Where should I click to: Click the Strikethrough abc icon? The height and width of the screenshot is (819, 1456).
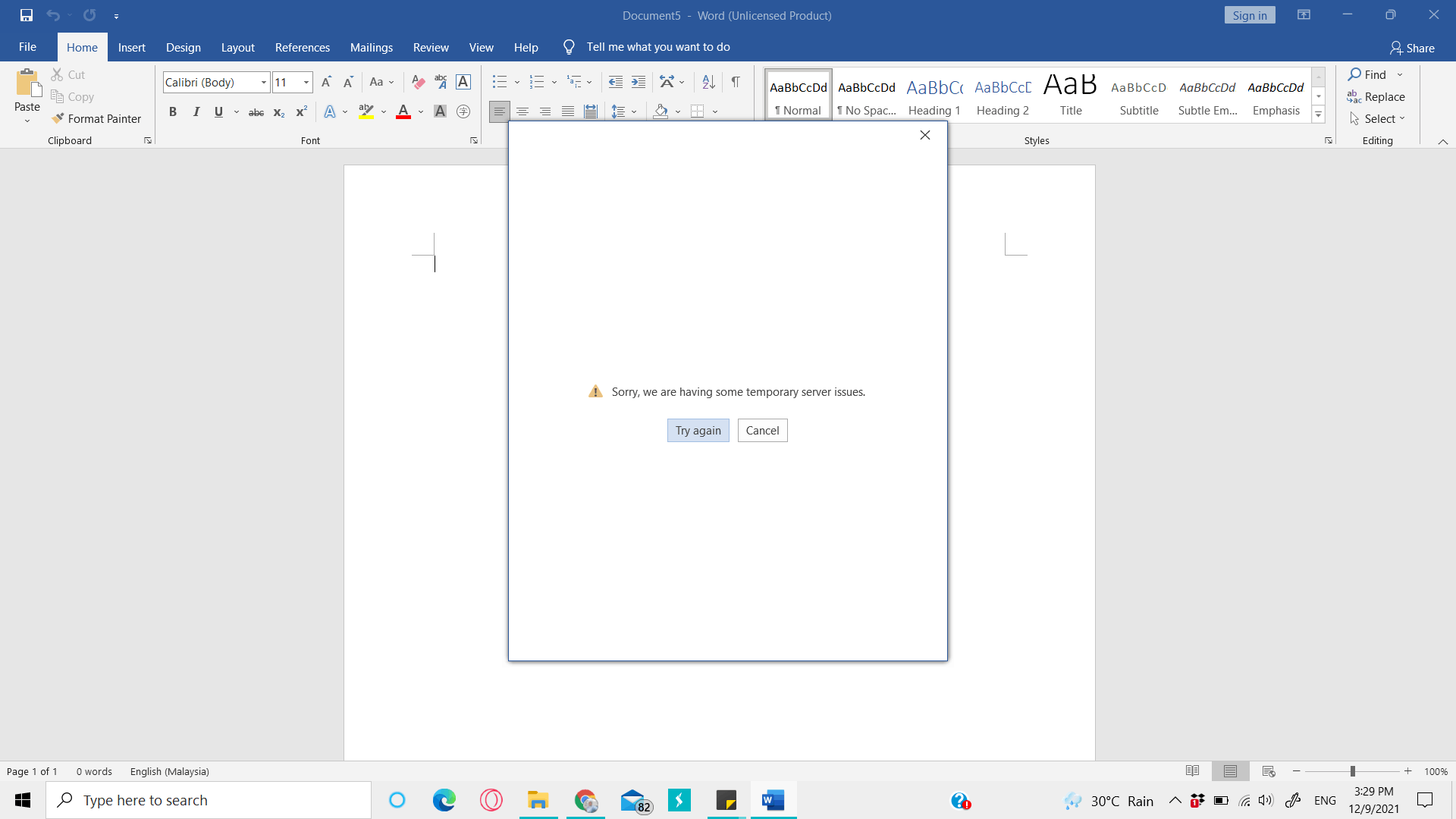(256, 112)
